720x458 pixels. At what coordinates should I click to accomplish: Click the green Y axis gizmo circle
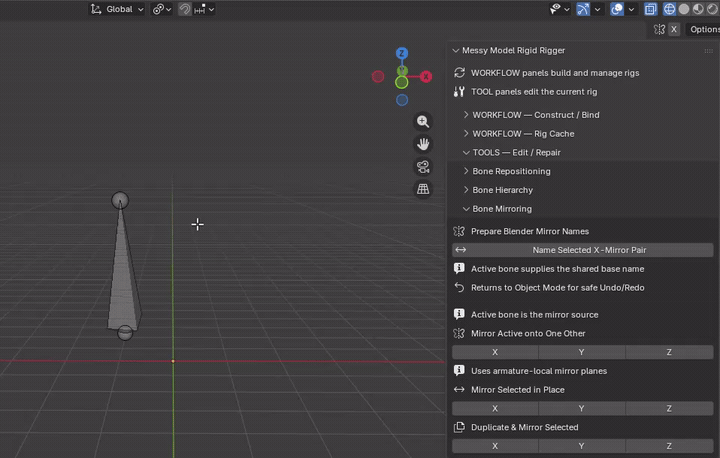401,83
